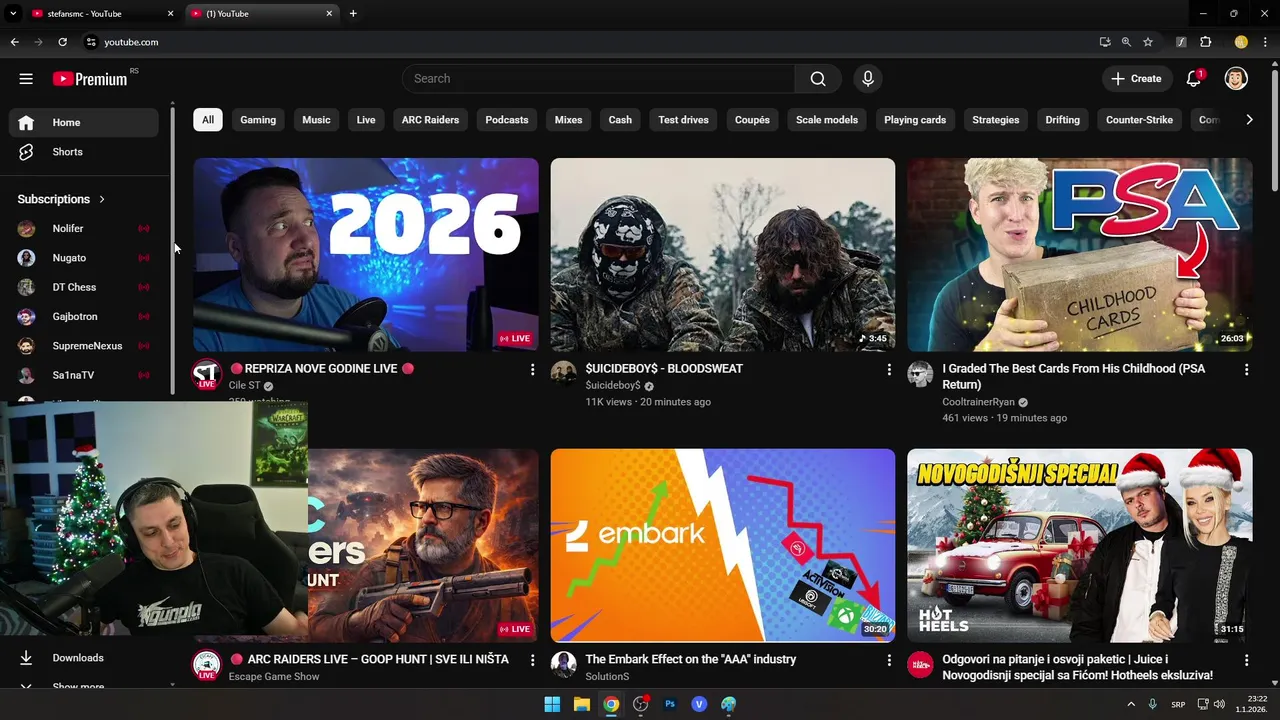This screenshot has height=720, width=1280.
Task: Open more options for ARC RAIDERS LIVE video
Action: [532, 661]
